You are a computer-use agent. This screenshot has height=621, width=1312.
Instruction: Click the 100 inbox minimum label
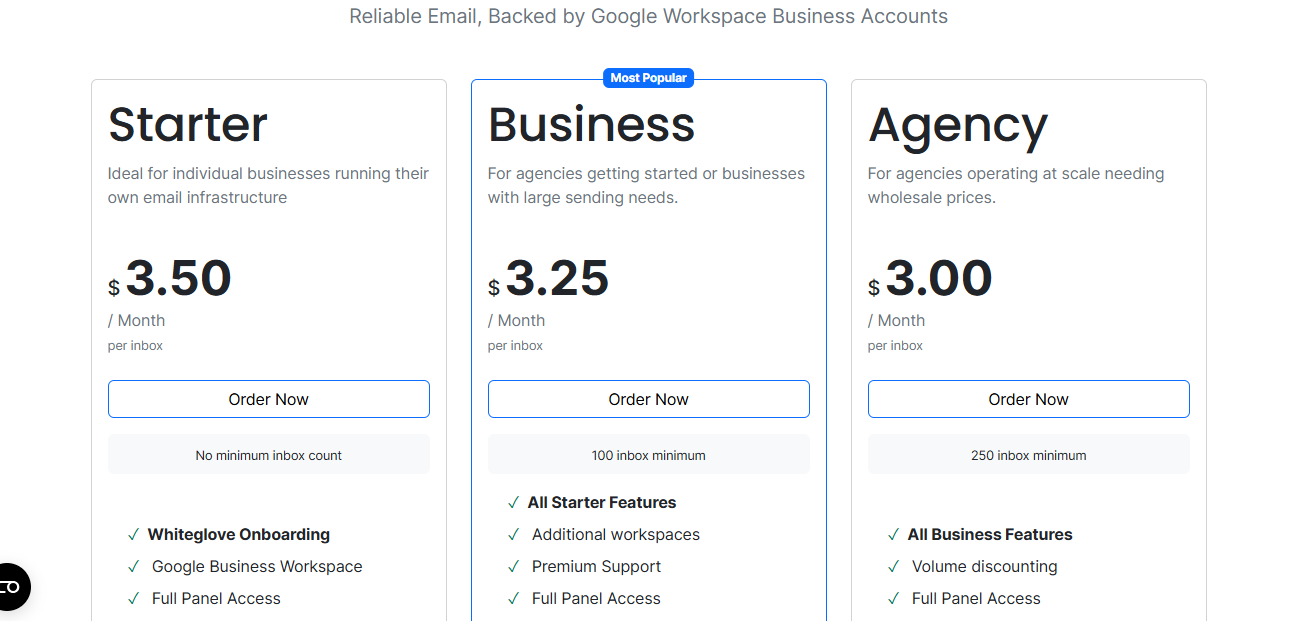click(648, 454)
